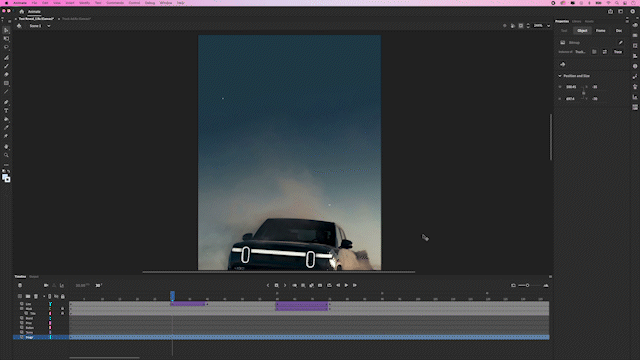Step forward one frame
This screenshot has height=360, width=640.
355,285
